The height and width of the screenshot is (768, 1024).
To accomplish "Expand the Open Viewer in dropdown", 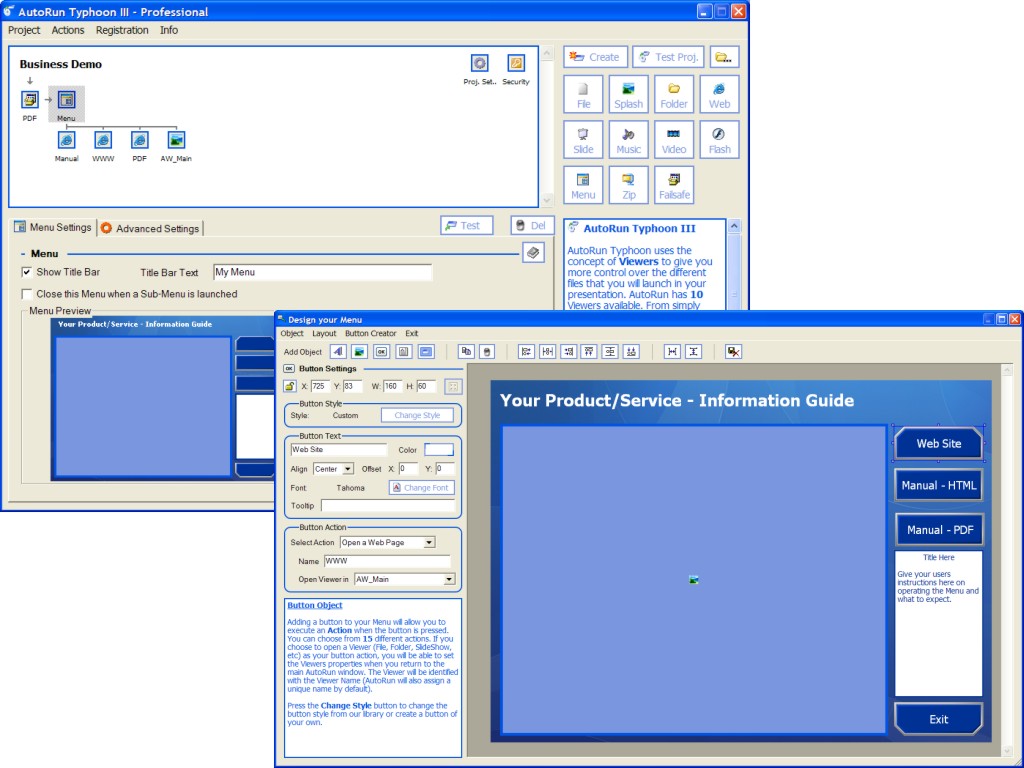I will click(x=449, y=579).
